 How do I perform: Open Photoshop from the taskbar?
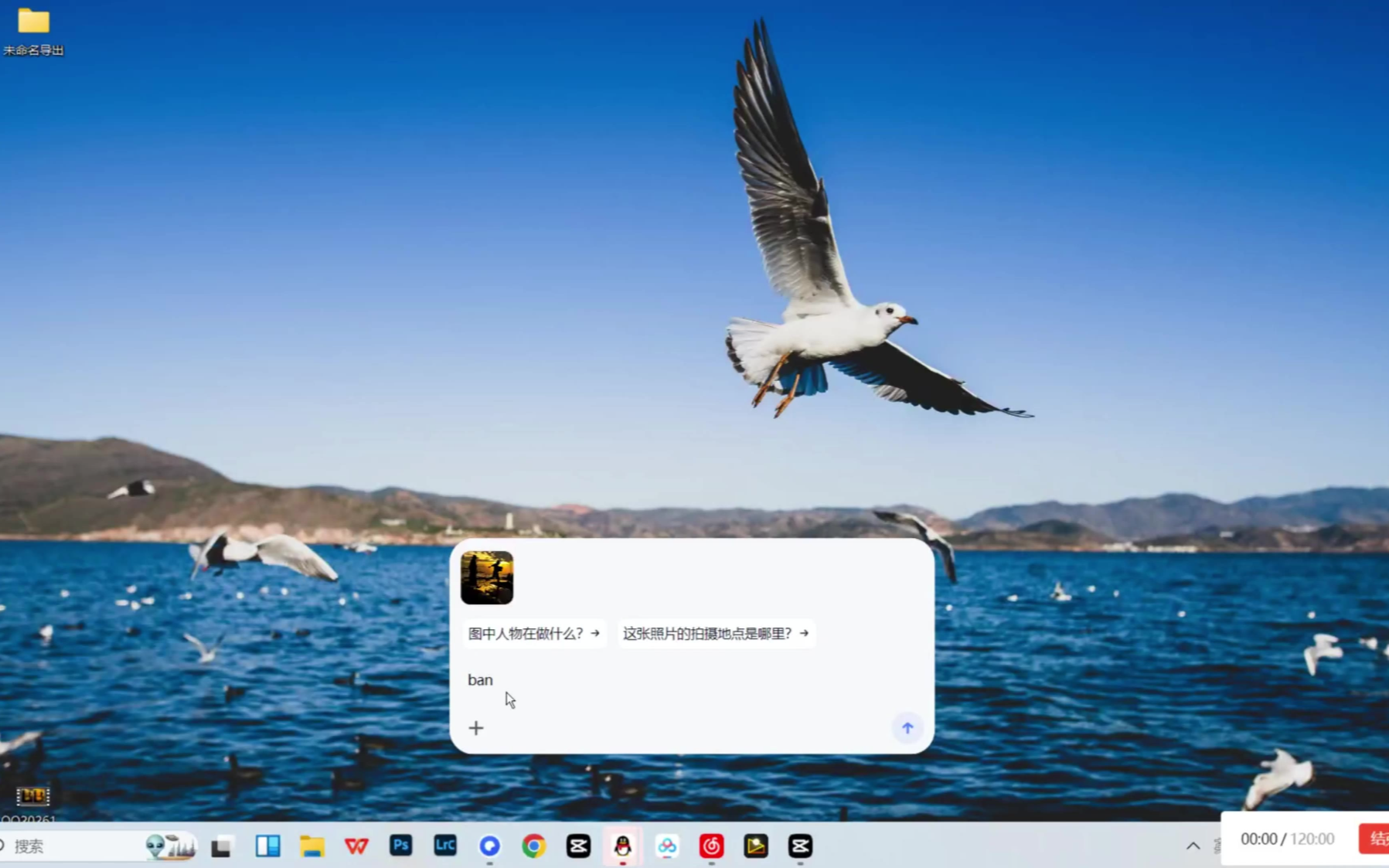point(400,846)
